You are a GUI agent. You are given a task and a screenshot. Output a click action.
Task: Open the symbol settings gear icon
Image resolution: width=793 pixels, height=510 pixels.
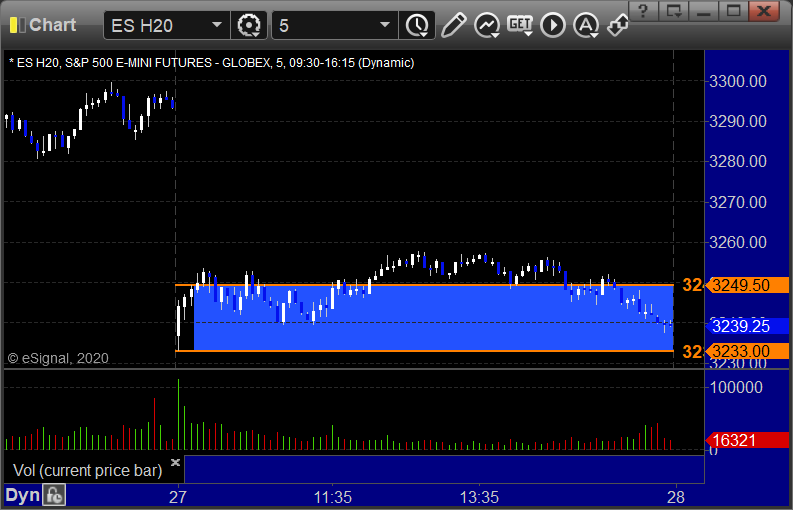click(x=249, y=25)
